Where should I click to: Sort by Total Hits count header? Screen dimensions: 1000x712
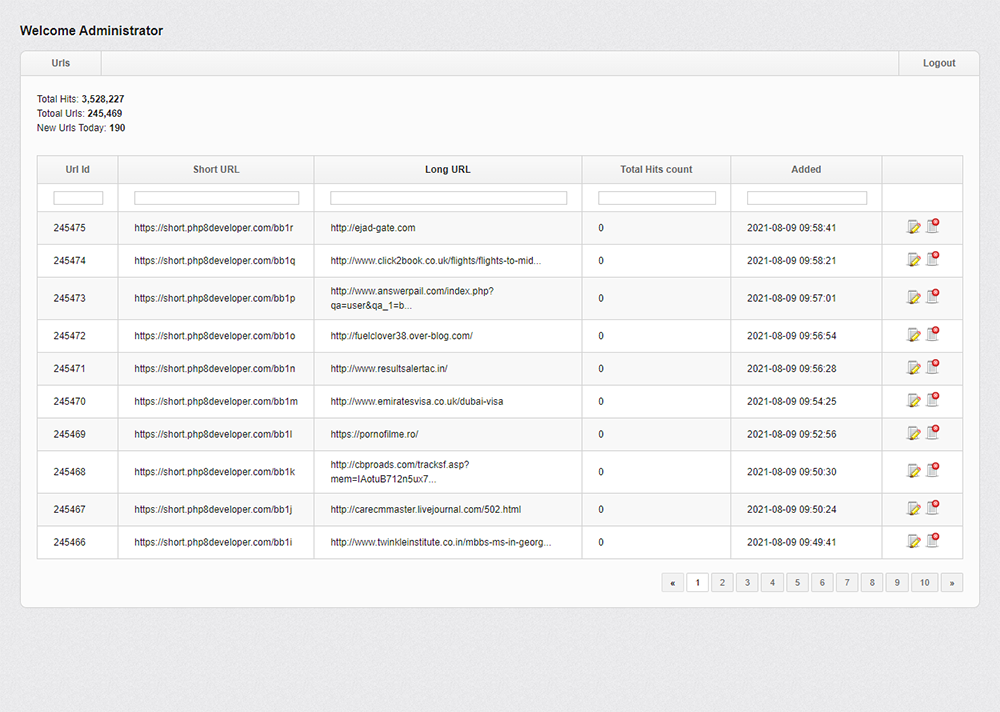656,170
